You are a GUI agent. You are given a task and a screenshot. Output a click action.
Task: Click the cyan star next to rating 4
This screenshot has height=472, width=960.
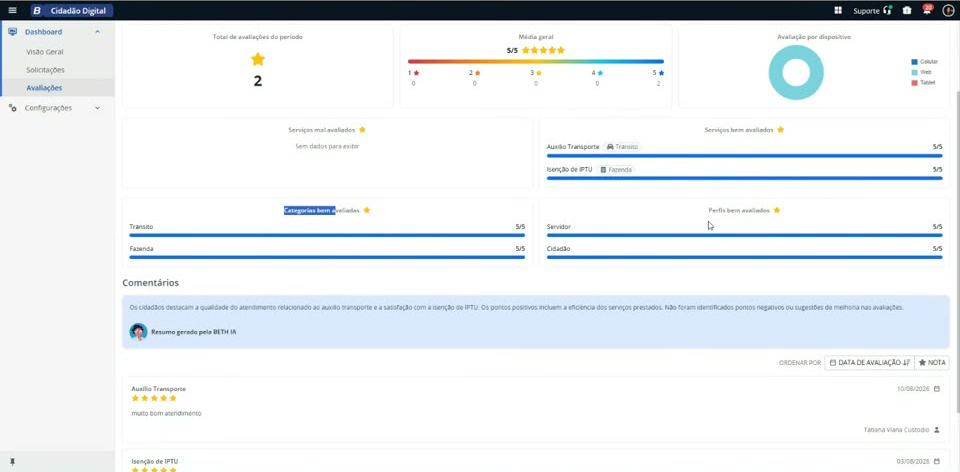click(600, 73)
